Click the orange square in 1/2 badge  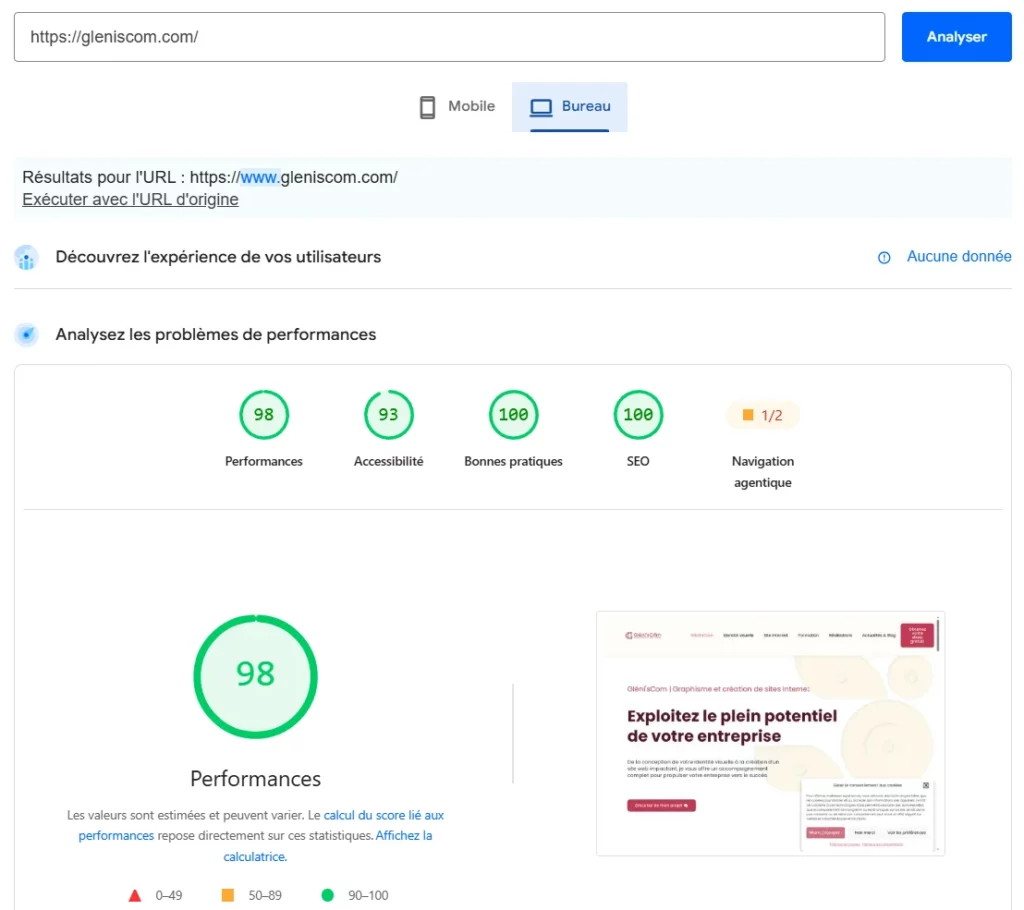[x=748, y=415]
